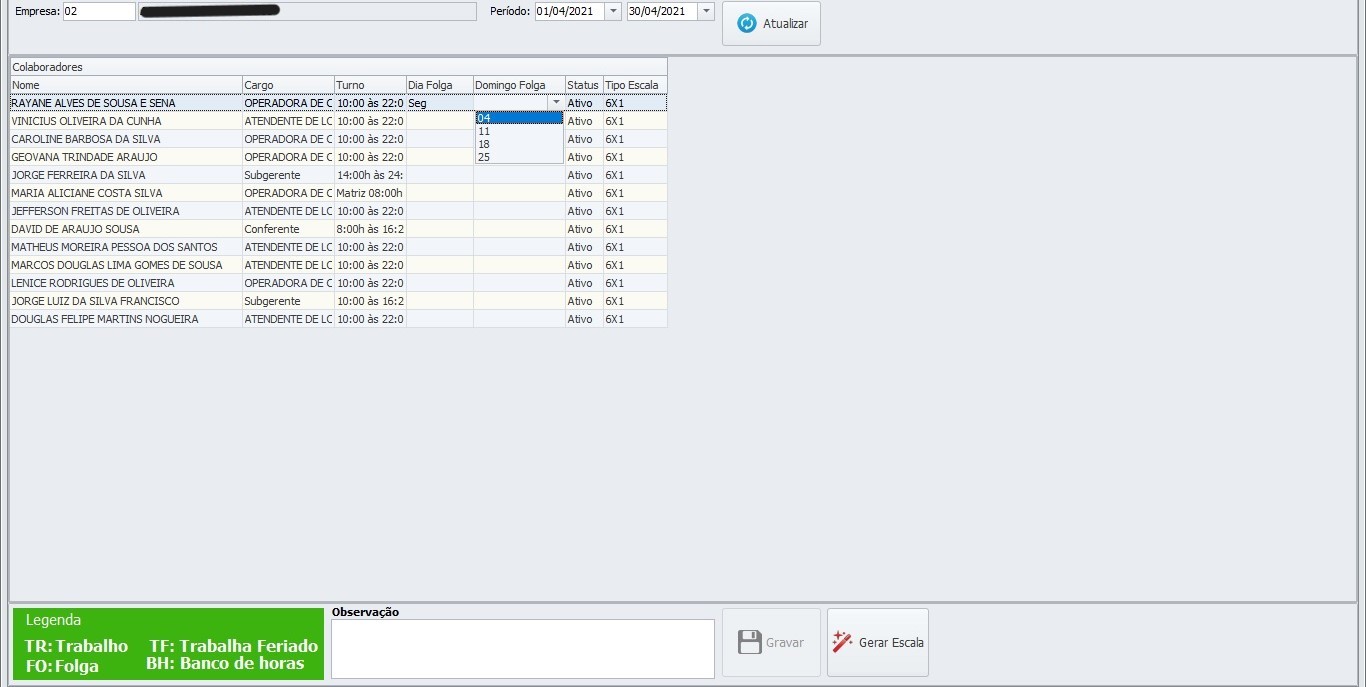Click the Atualizar refresh icon
The image size is (1366, 687).
pos(746,23)
